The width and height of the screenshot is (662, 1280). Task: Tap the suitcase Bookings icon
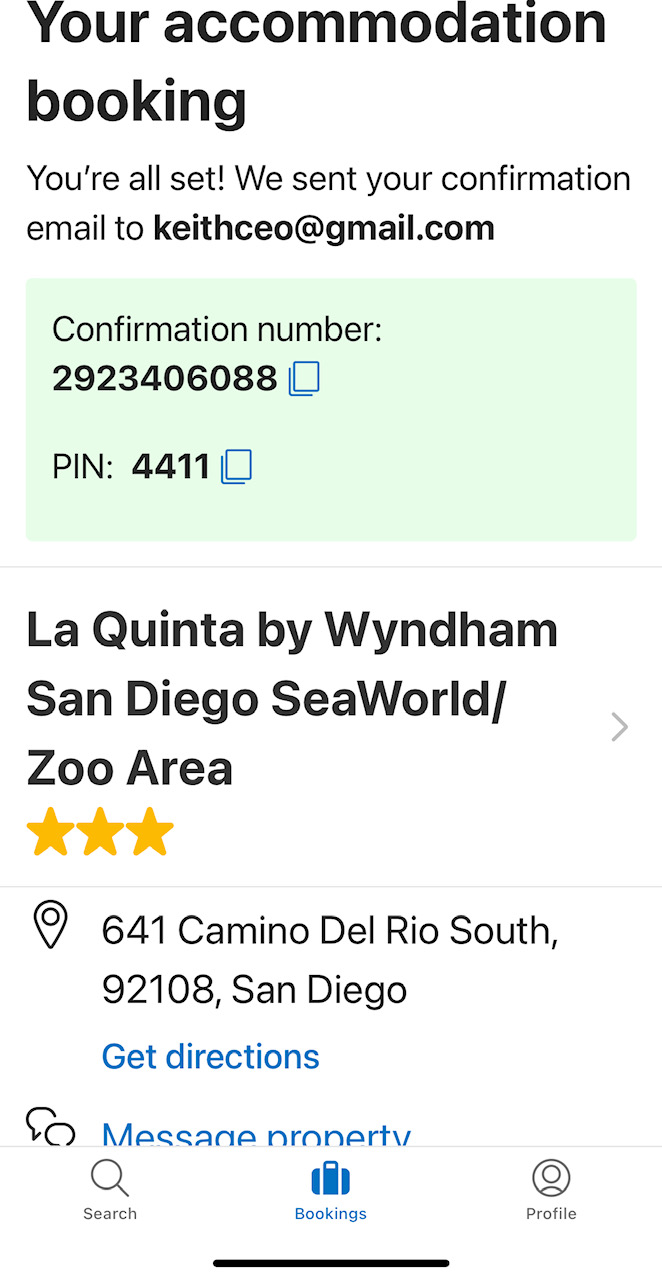[x=330, y=1178]
